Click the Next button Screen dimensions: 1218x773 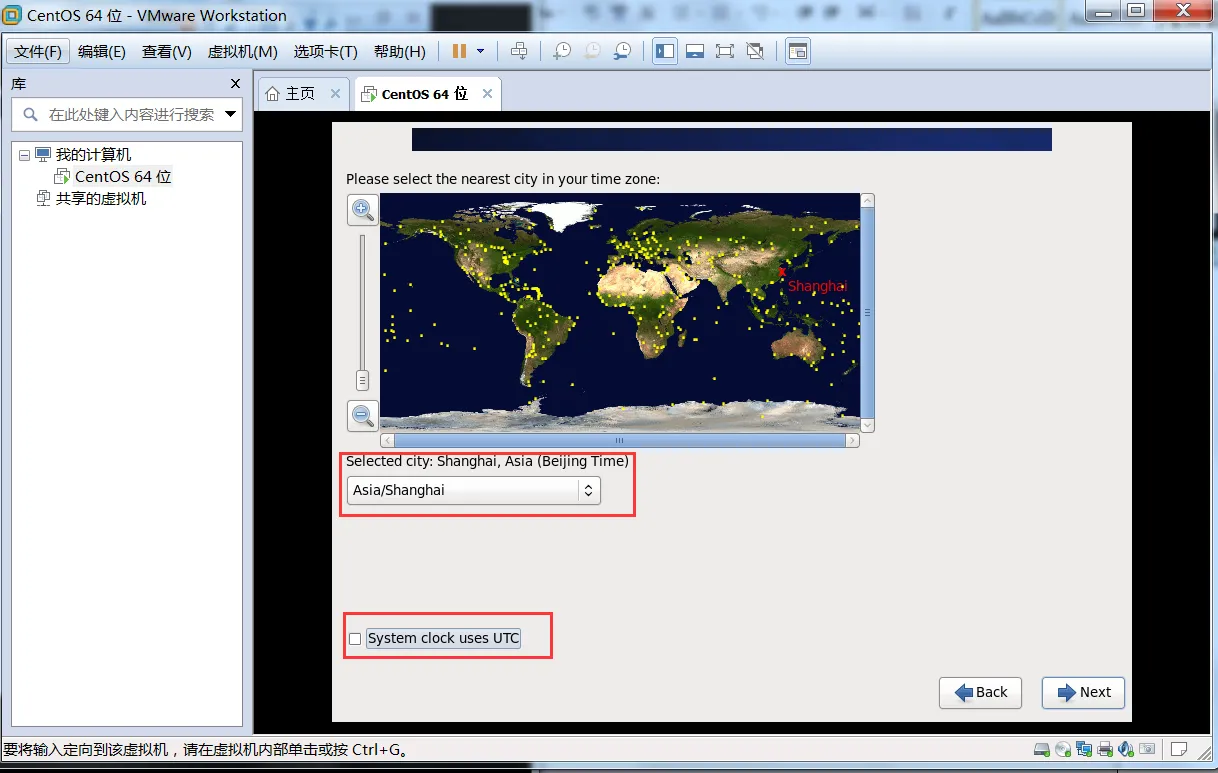pos(1084,692)
